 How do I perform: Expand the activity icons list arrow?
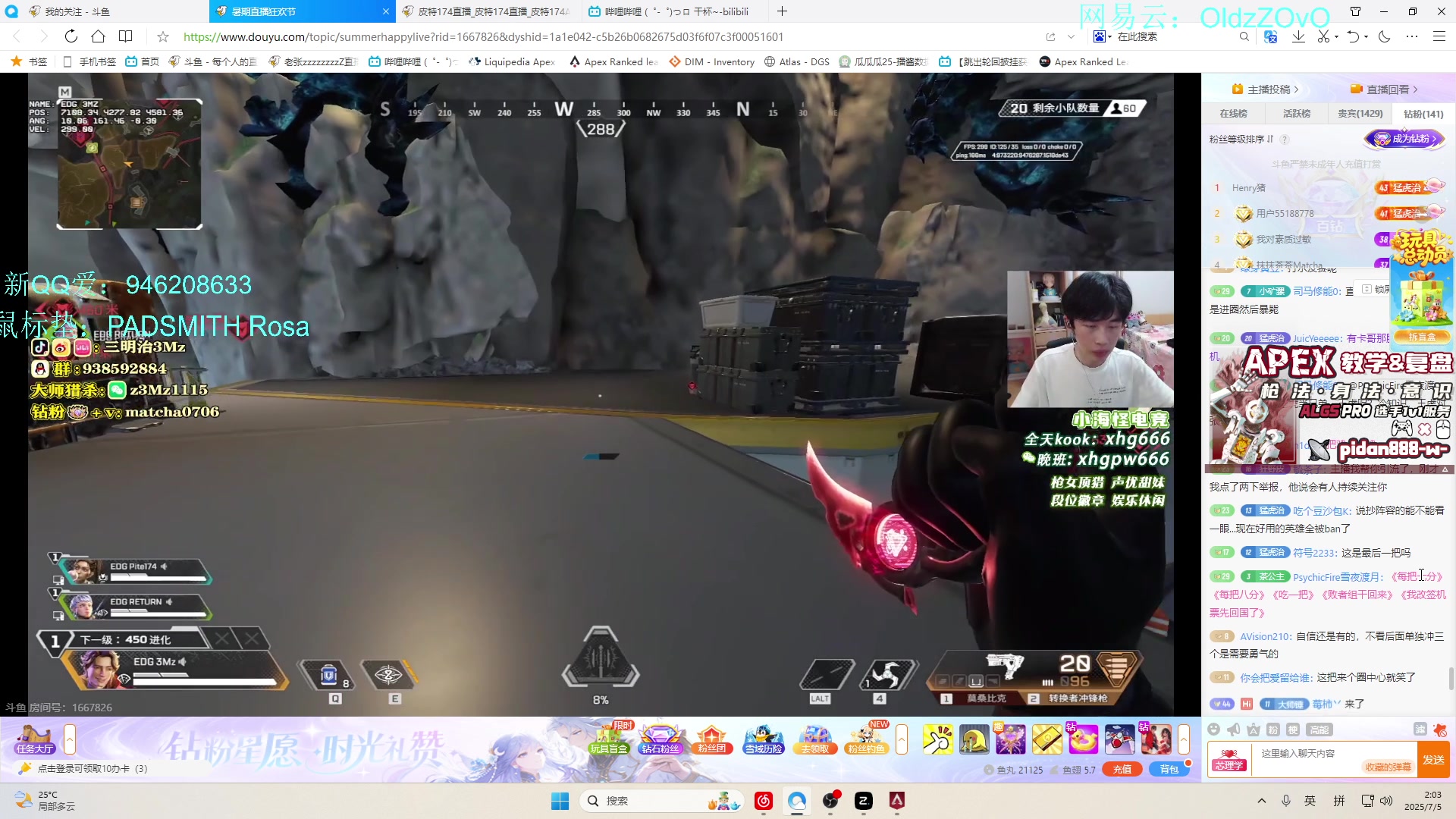(902, 739)
